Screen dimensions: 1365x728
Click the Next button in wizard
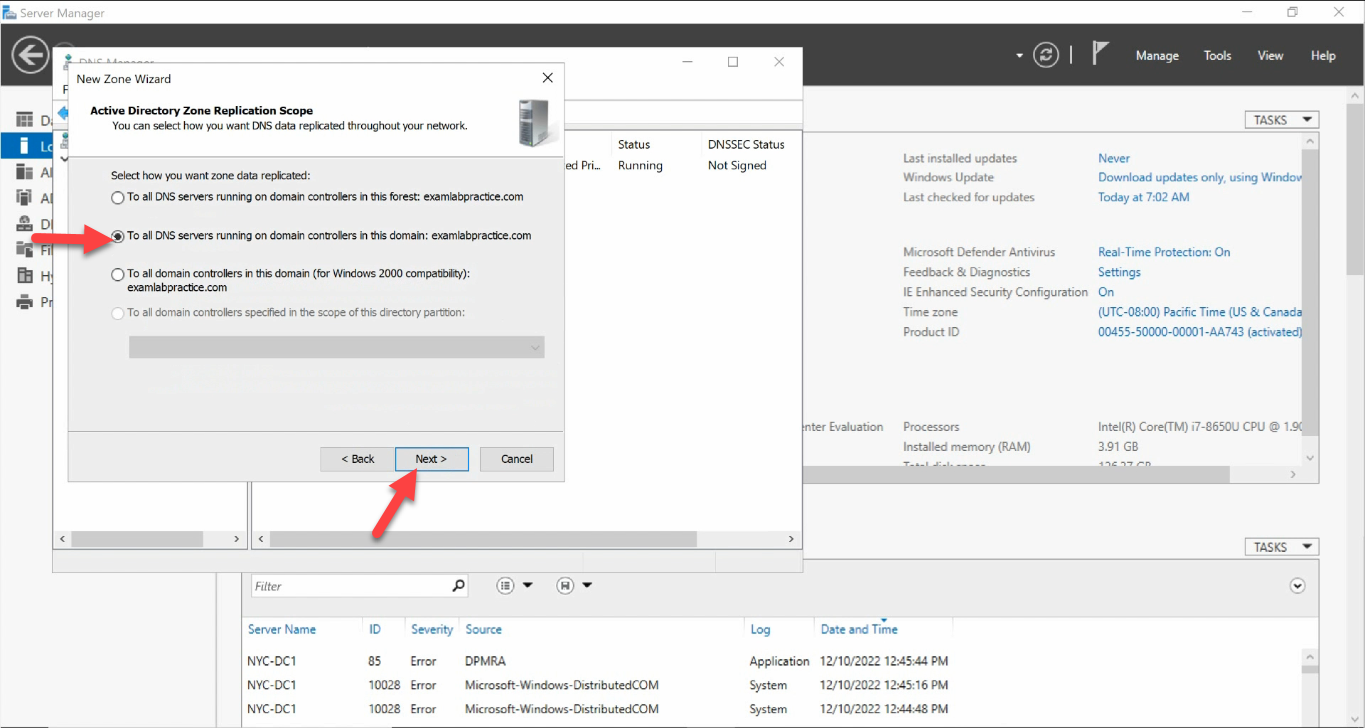tap(431, 459)
